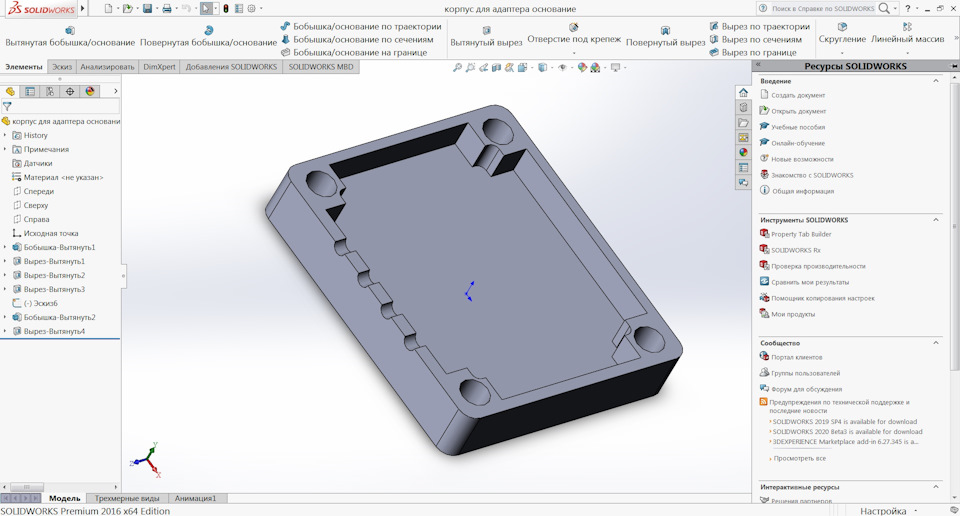
Task: Open the Property Tab Builder link
Action: 801,234
